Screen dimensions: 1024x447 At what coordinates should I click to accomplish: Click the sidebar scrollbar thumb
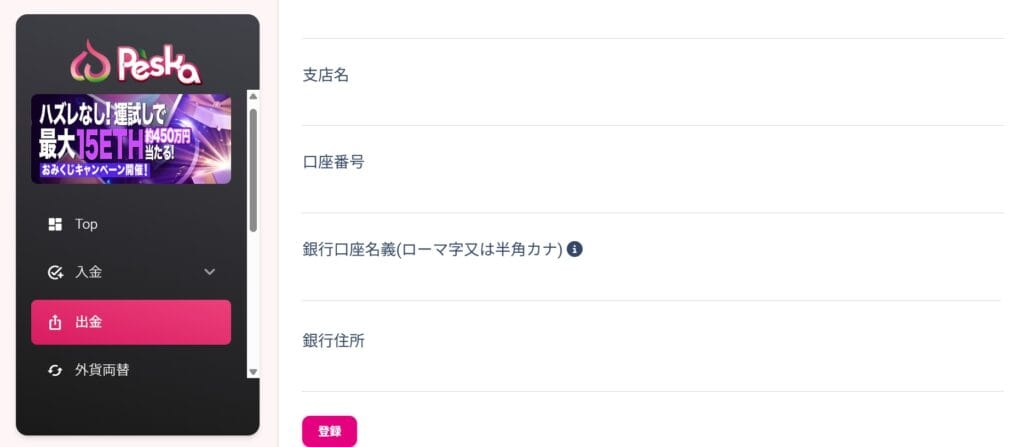pos(253,170)
